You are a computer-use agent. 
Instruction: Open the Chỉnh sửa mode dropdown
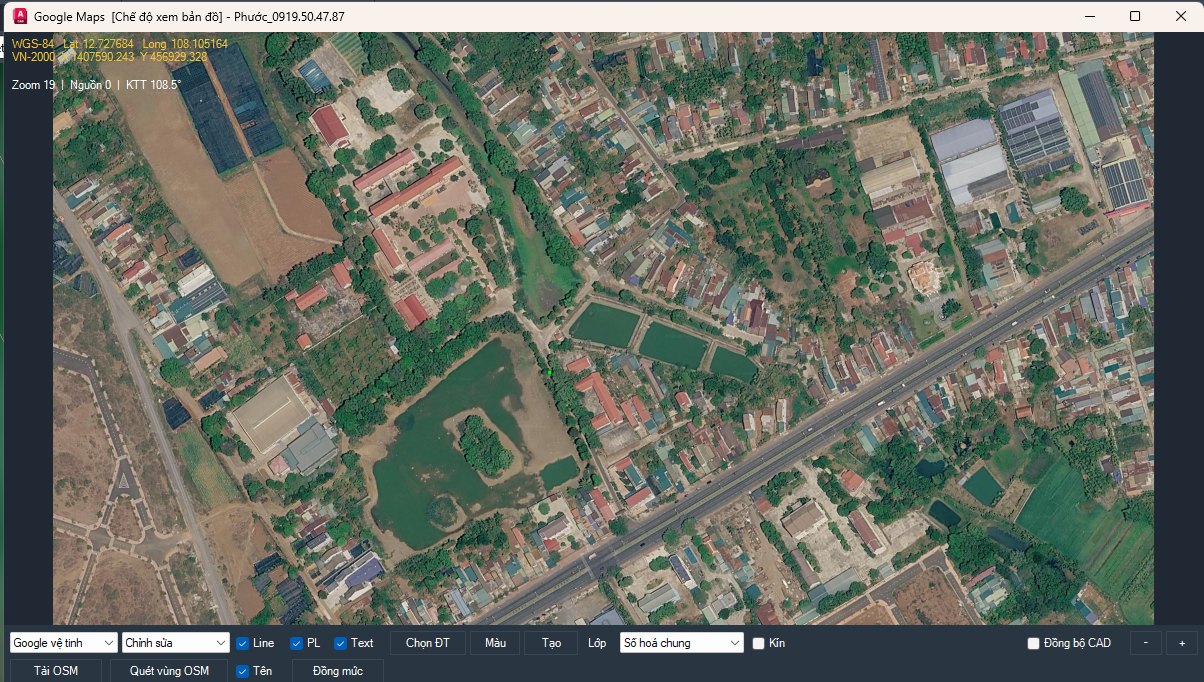(176, 643)
